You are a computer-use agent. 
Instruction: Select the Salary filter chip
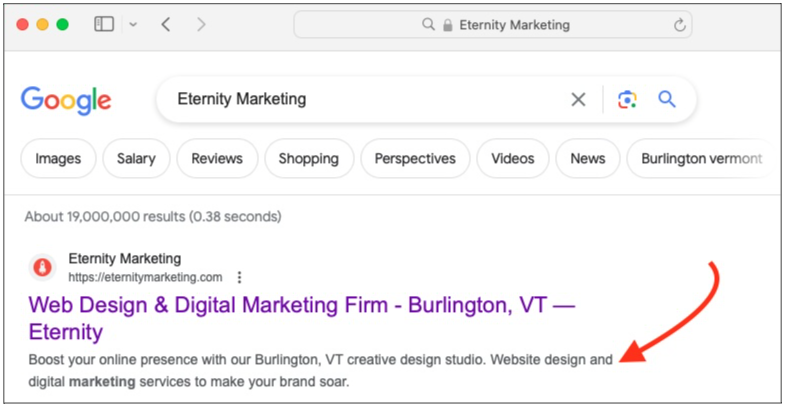[x=136, y=158]
